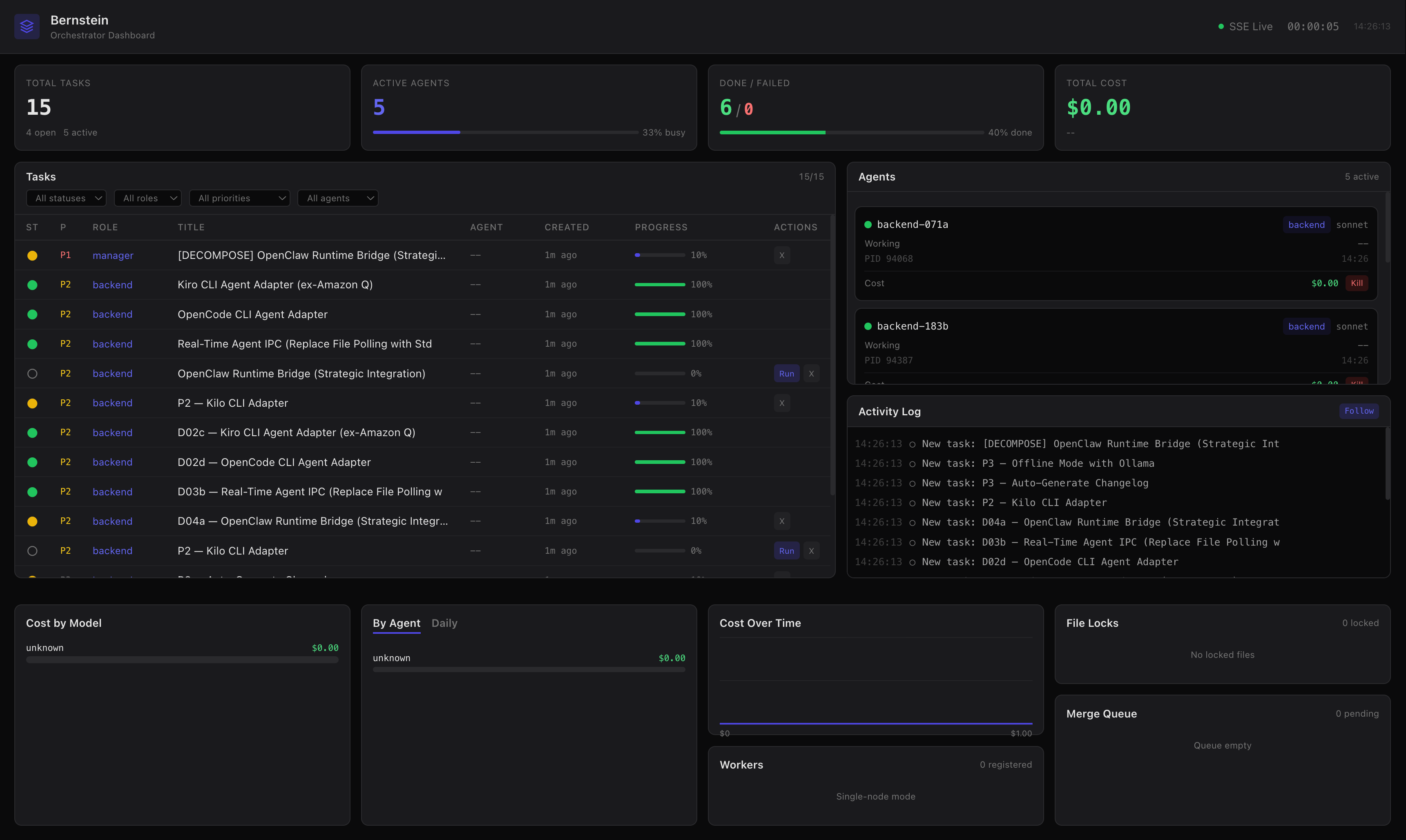Click green dot beside backend-183b agent

pos(868,326)
